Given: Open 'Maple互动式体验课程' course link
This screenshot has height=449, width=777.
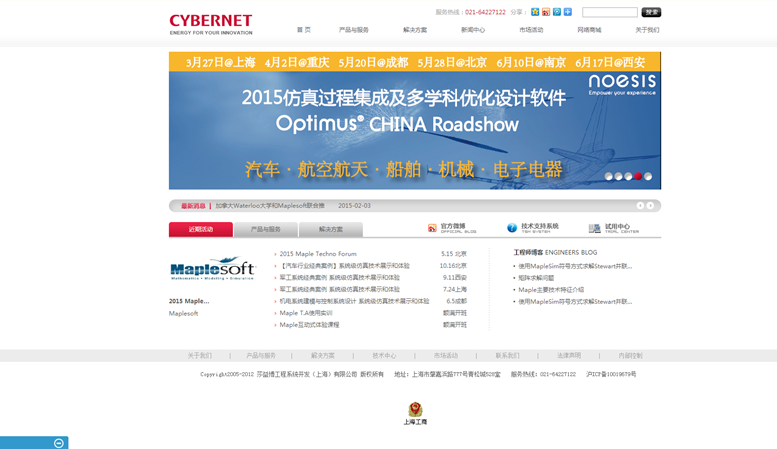Looking at the screenshot, I should 309,325.
